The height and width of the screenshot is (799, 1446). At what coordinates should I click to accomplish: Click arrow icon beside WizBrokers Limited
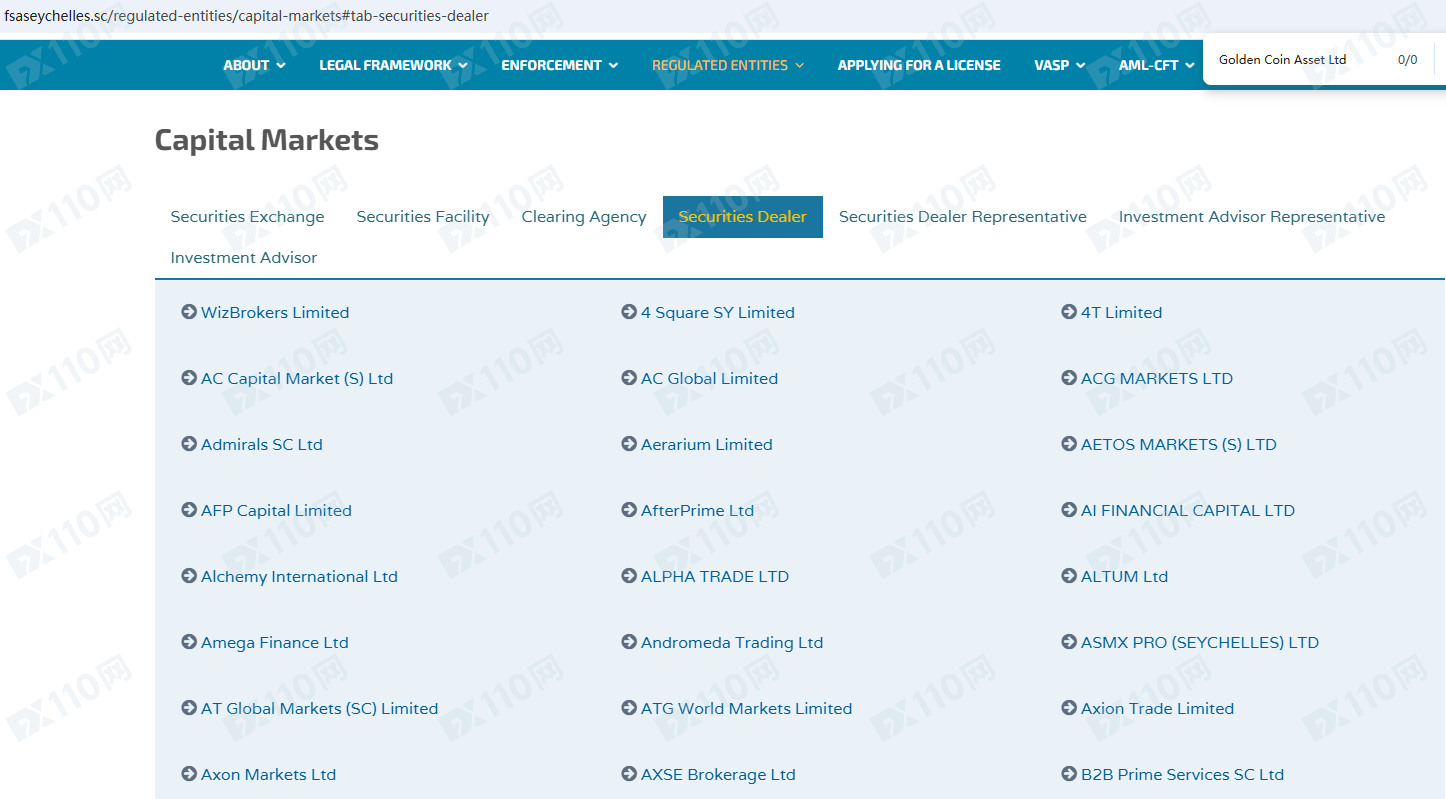pyautogui.click(x=189, y=312)
